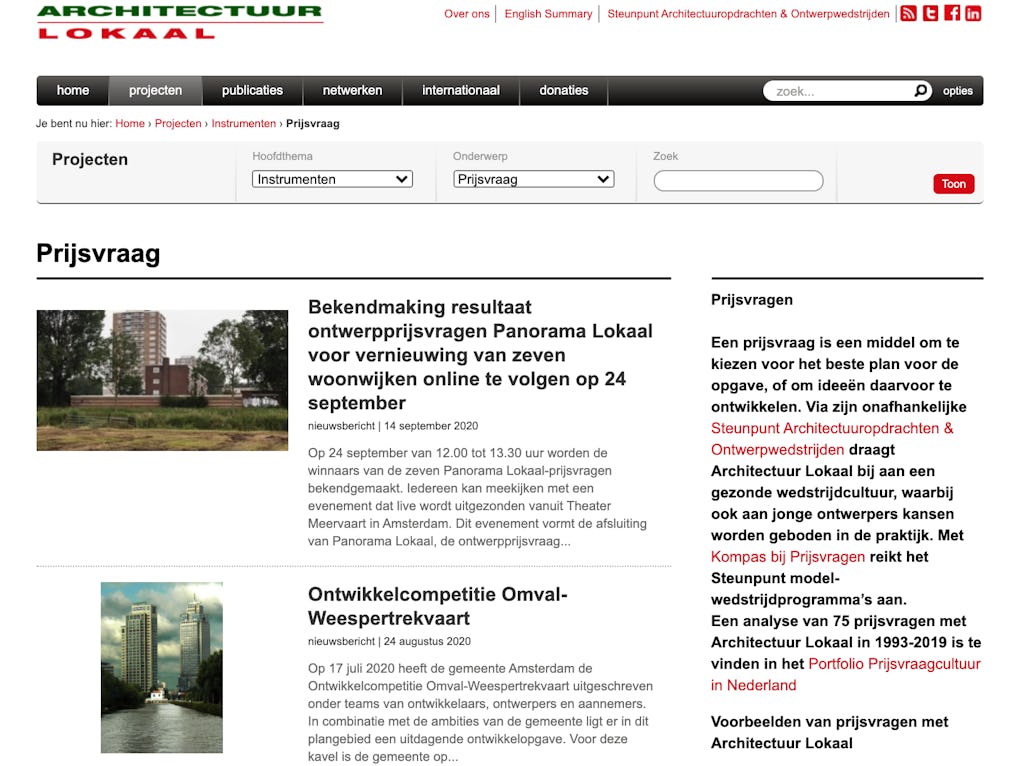Click the Instrumenten breadcrumb link

tap(243, 124)
